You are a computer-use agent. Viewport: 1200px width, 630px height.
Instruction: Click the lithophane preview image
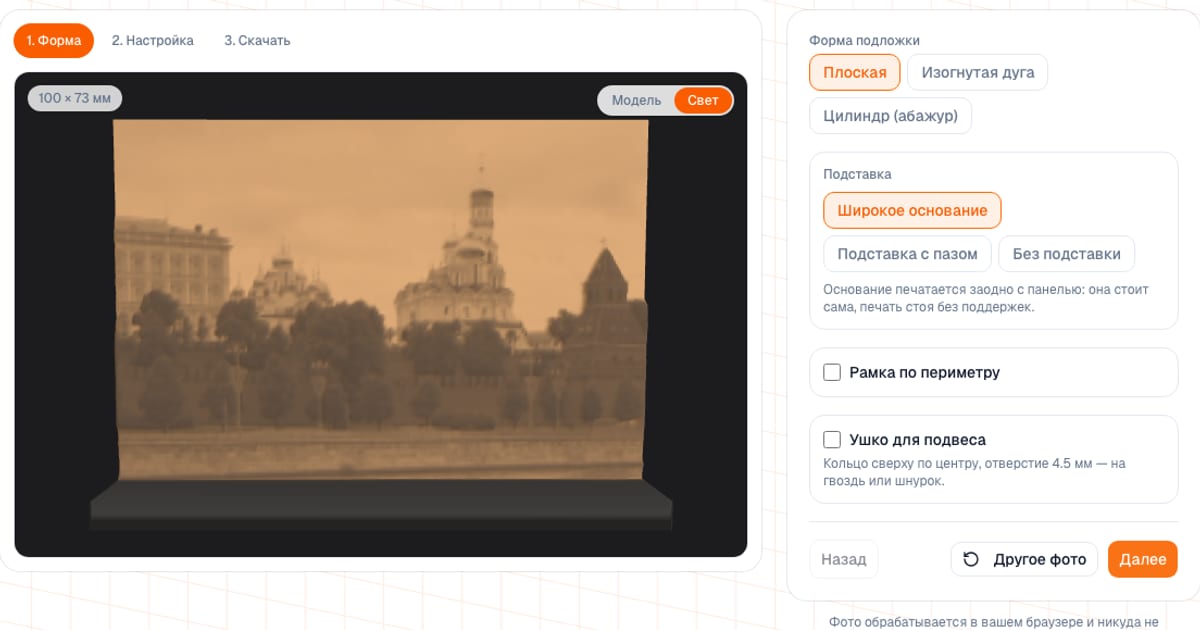click(381, 314)
